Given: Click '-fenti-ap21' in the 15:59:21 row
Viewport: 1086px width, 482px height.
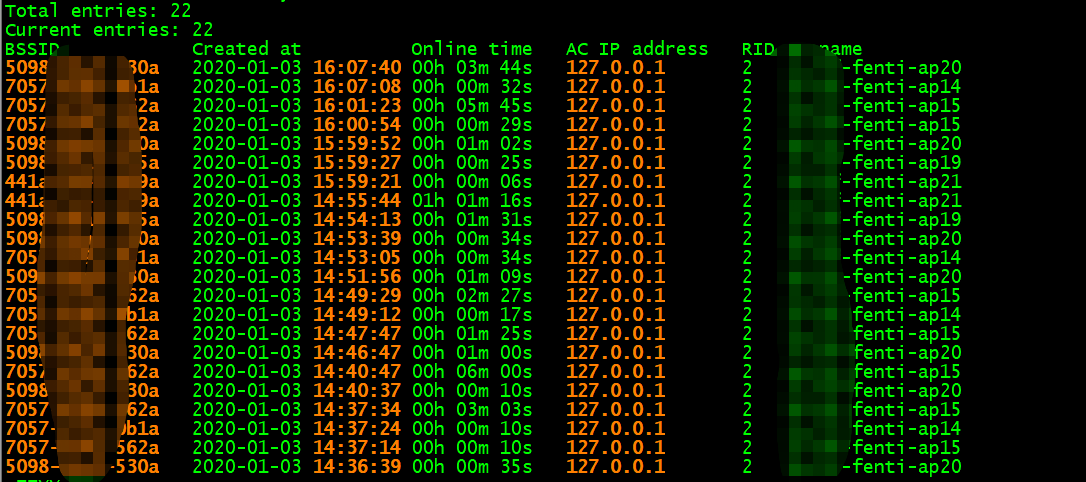Looking at the screenshot, I should click(901, 181).
